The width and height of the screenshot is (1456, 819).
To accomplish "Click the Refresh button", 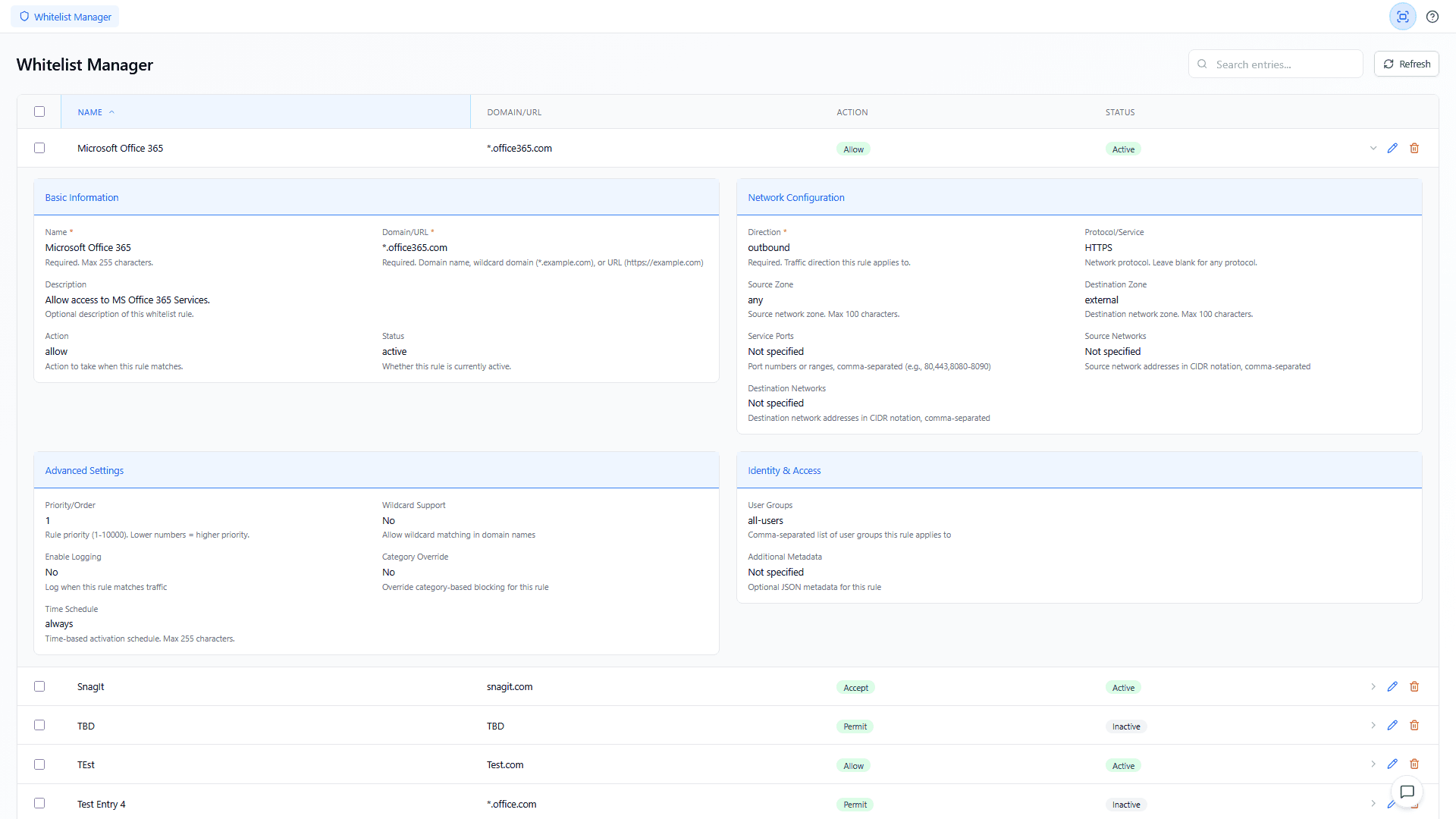I will [x=1406, y=64].
